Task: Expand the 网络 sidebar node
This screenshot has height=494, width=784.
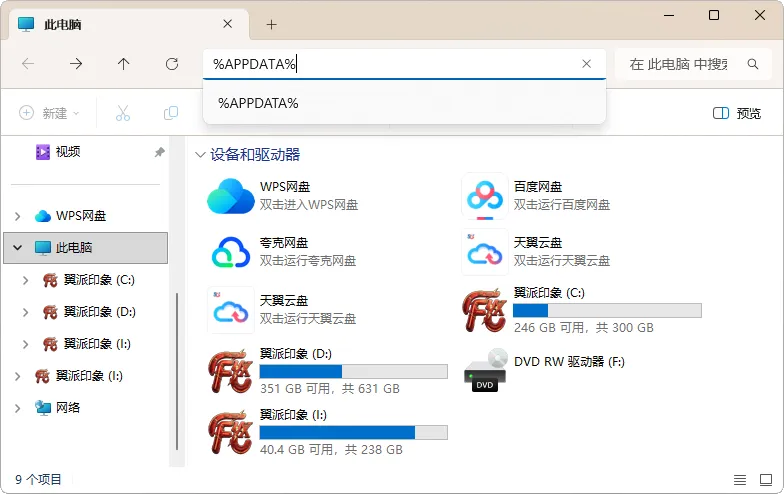Action: tap(18, 408)
